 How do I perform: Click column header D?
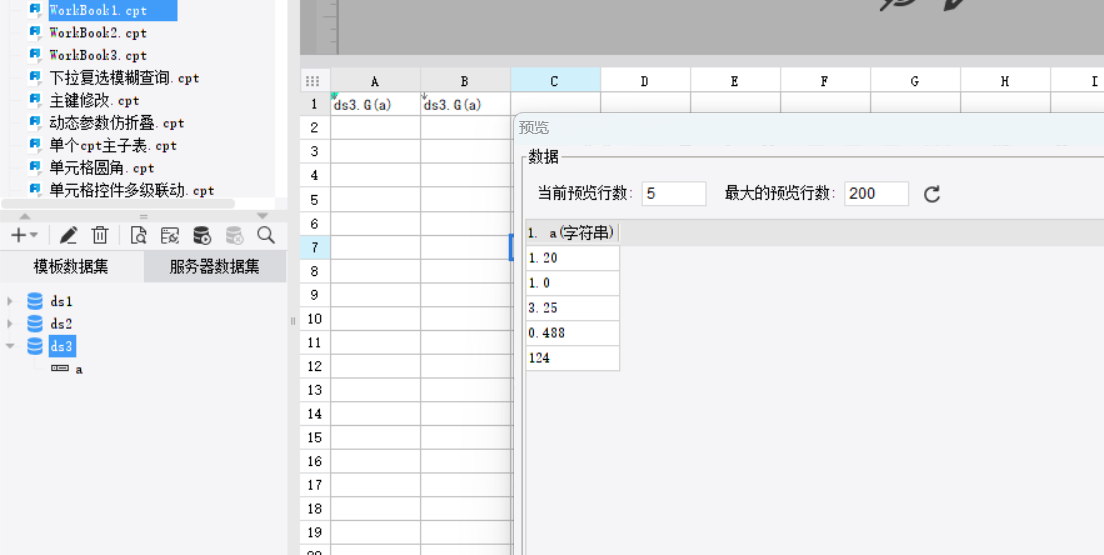tap(646, 80)
